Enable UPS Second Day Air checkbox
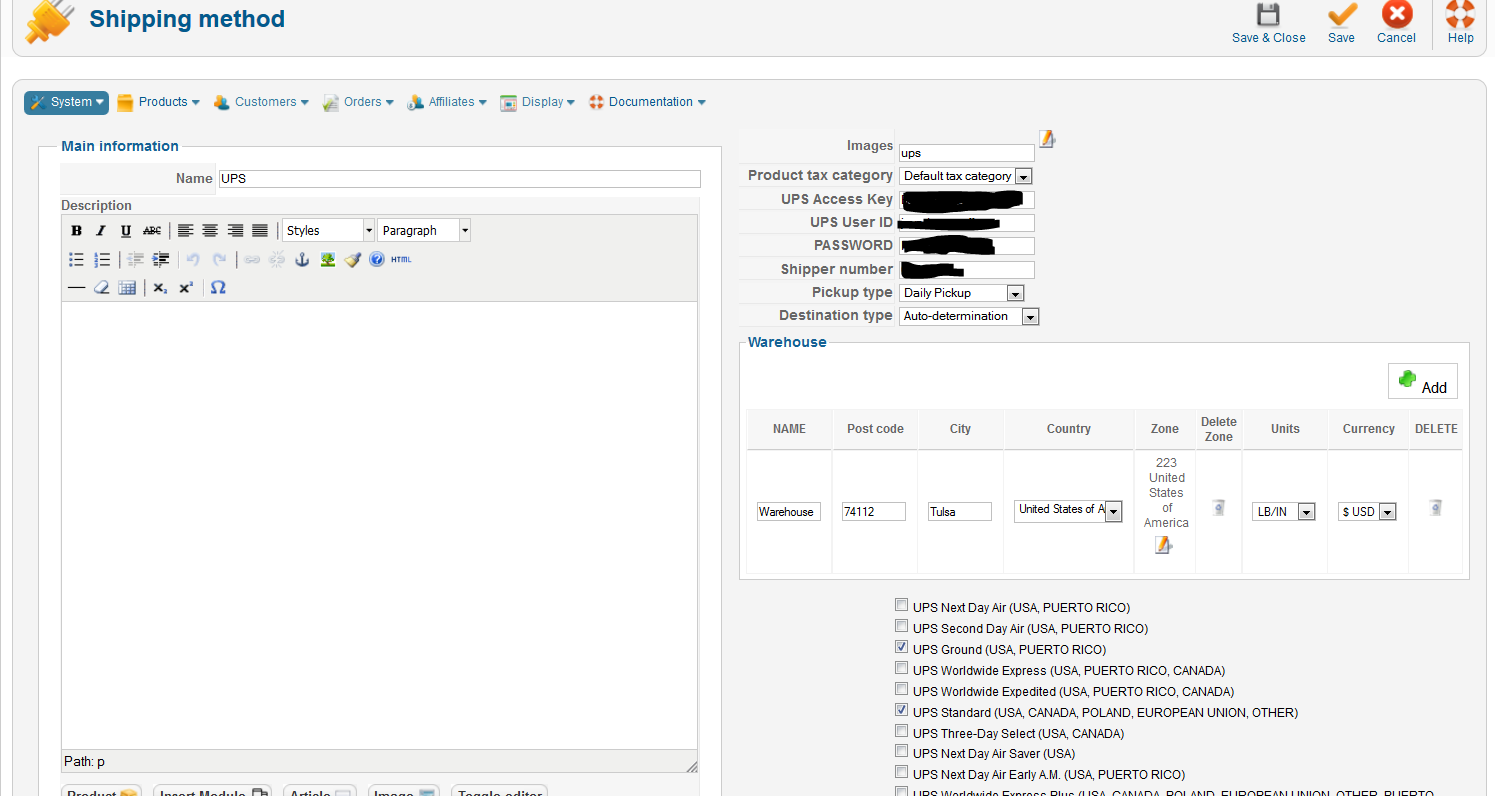The width and height of the screenshot is (1495, 796). coord(902,626)
